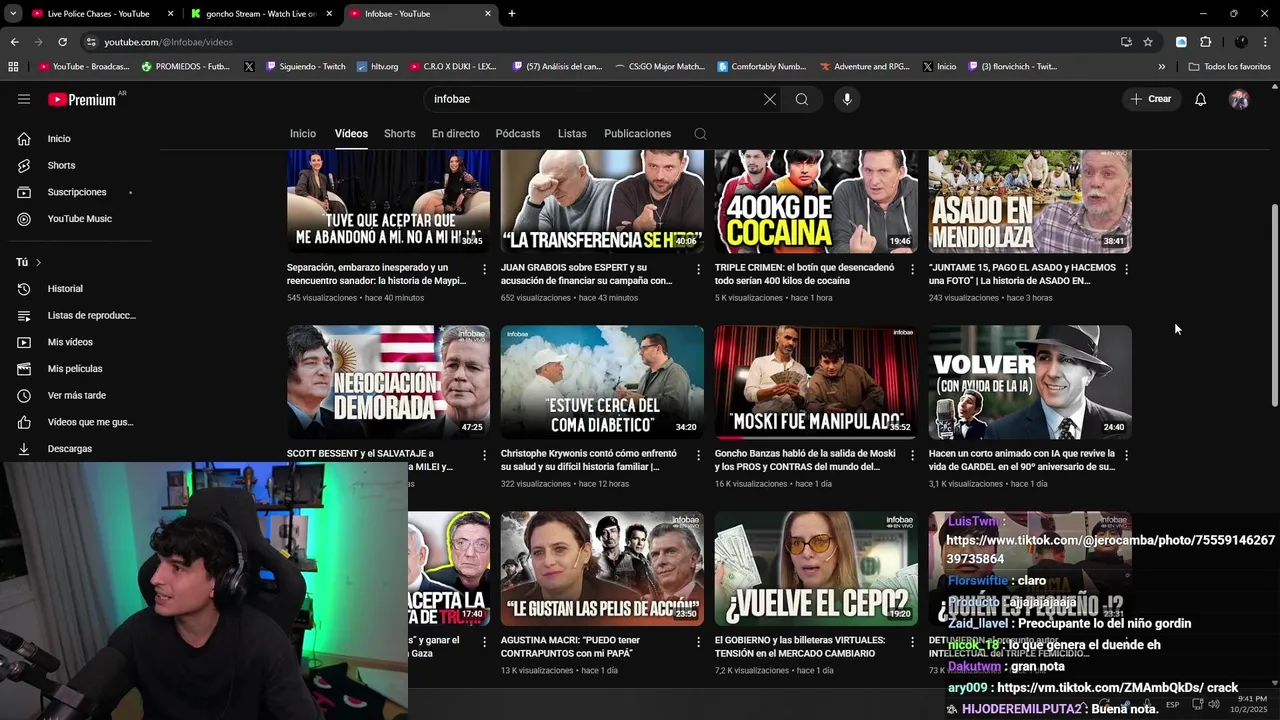The image size is (1280, 720).
Task: Open hltv.org bookmark
Action: coord(377,67)
